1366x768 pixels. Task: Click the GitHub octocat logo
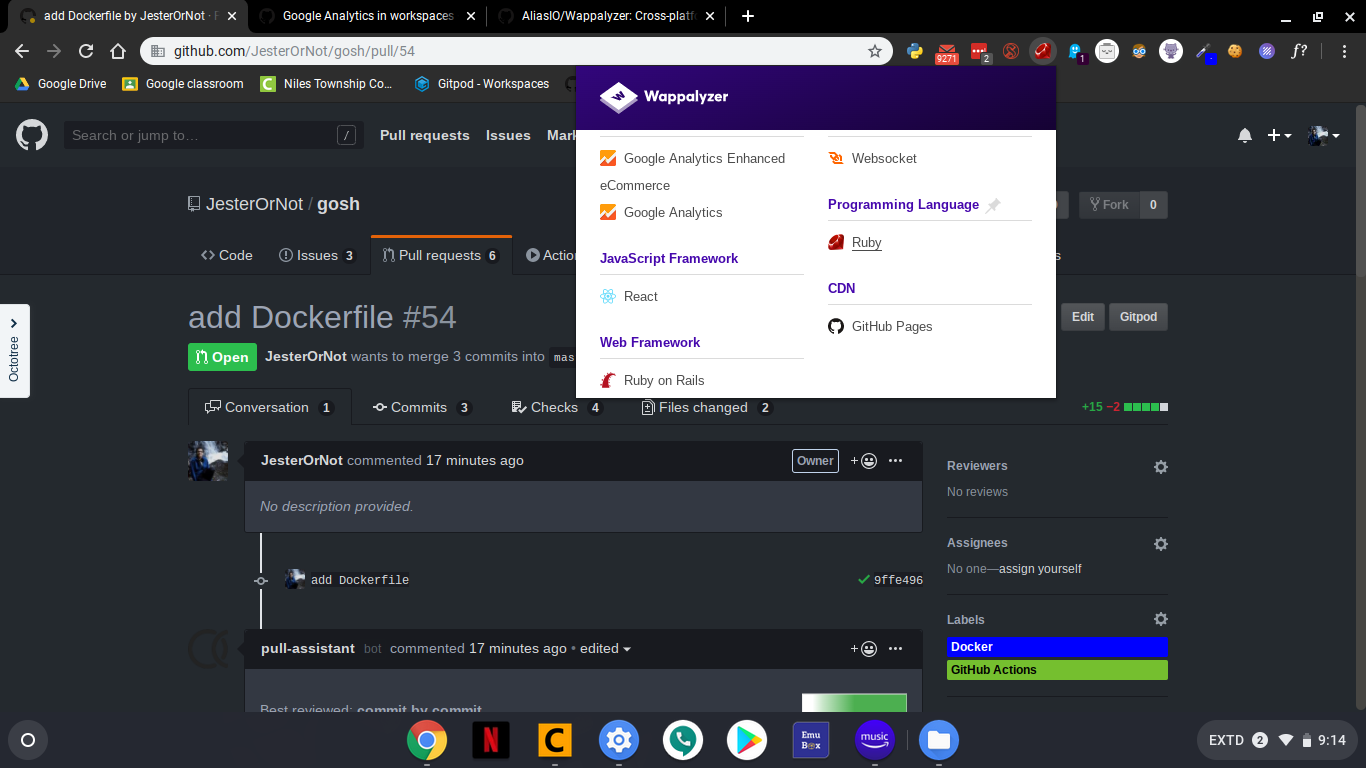pyautogui.click(x=32, y=135)
